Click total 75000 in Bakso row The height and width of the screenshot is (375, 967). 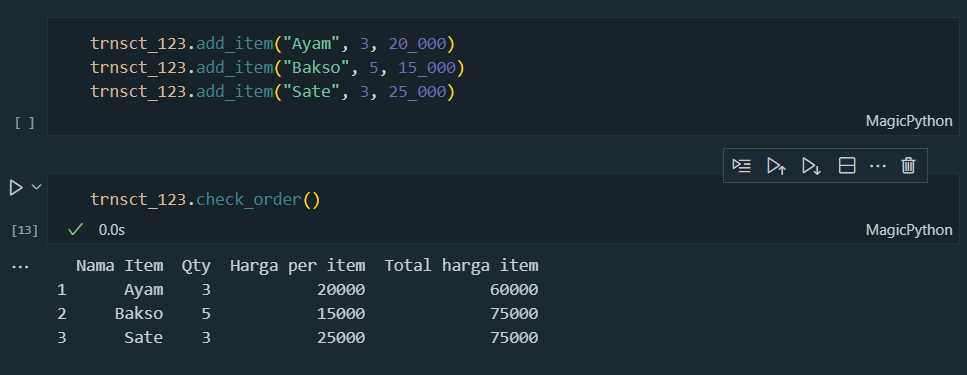coord(514,314)
